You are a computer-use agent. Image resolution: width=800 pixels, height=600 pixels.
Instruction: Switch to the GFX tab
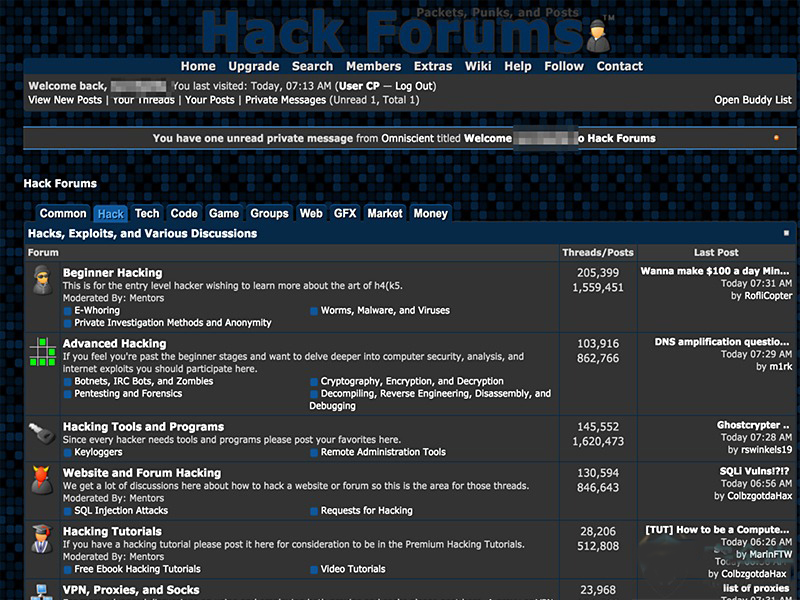click(345, 213)
